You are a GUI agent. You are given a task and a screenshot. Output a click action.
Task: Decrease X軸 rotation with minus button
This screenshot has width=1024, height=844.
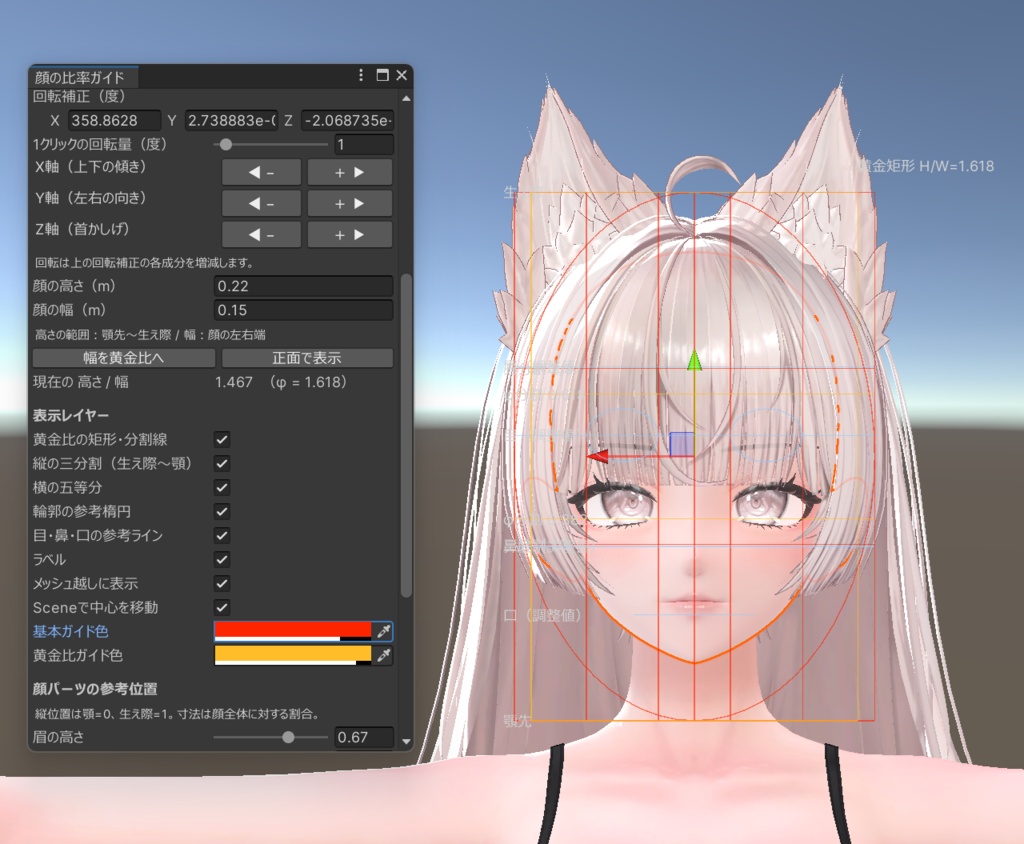[x=261, y=172]
